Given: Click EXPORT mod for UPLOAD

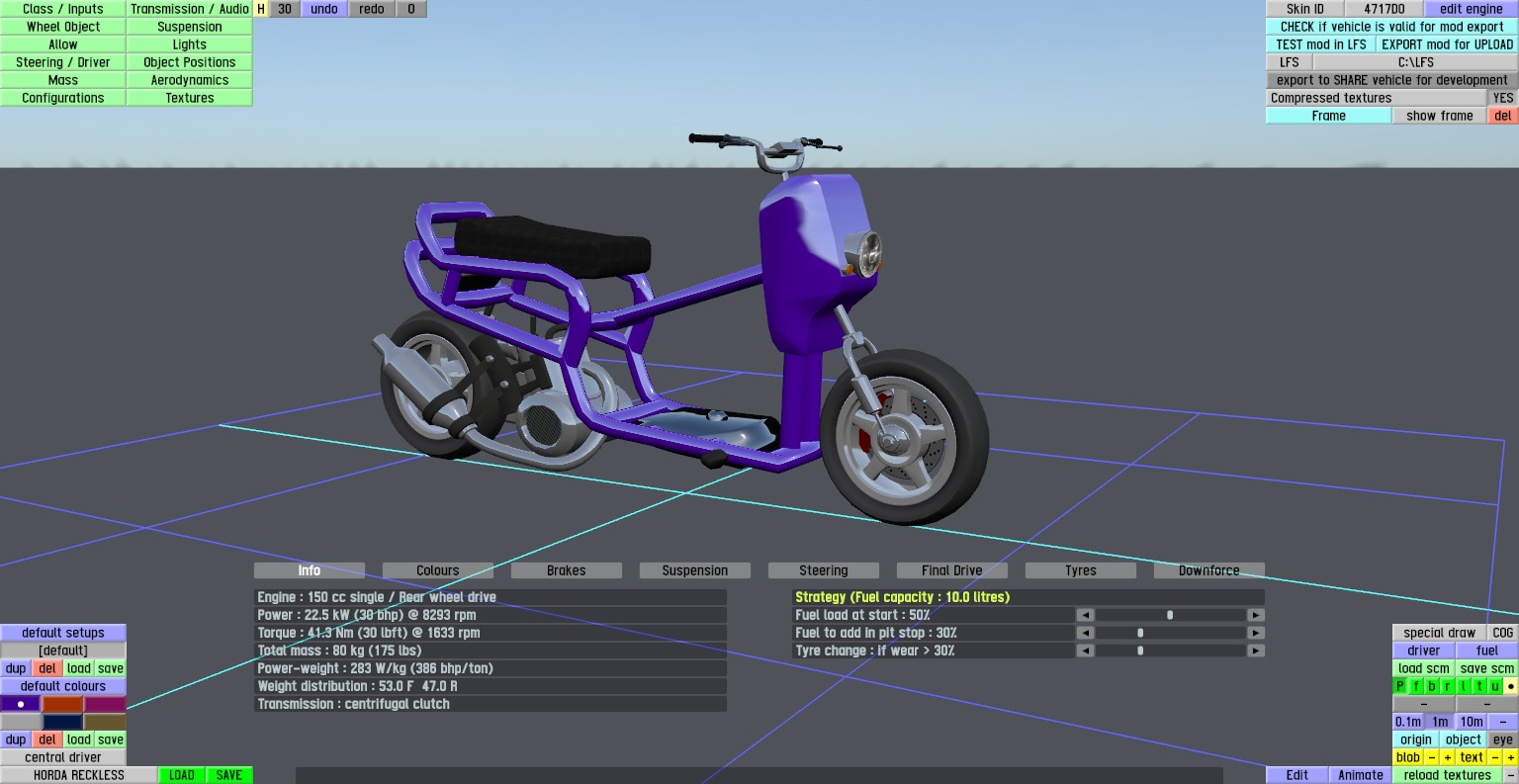Looking at the screenshot, I should click(x=1448, y=44).
